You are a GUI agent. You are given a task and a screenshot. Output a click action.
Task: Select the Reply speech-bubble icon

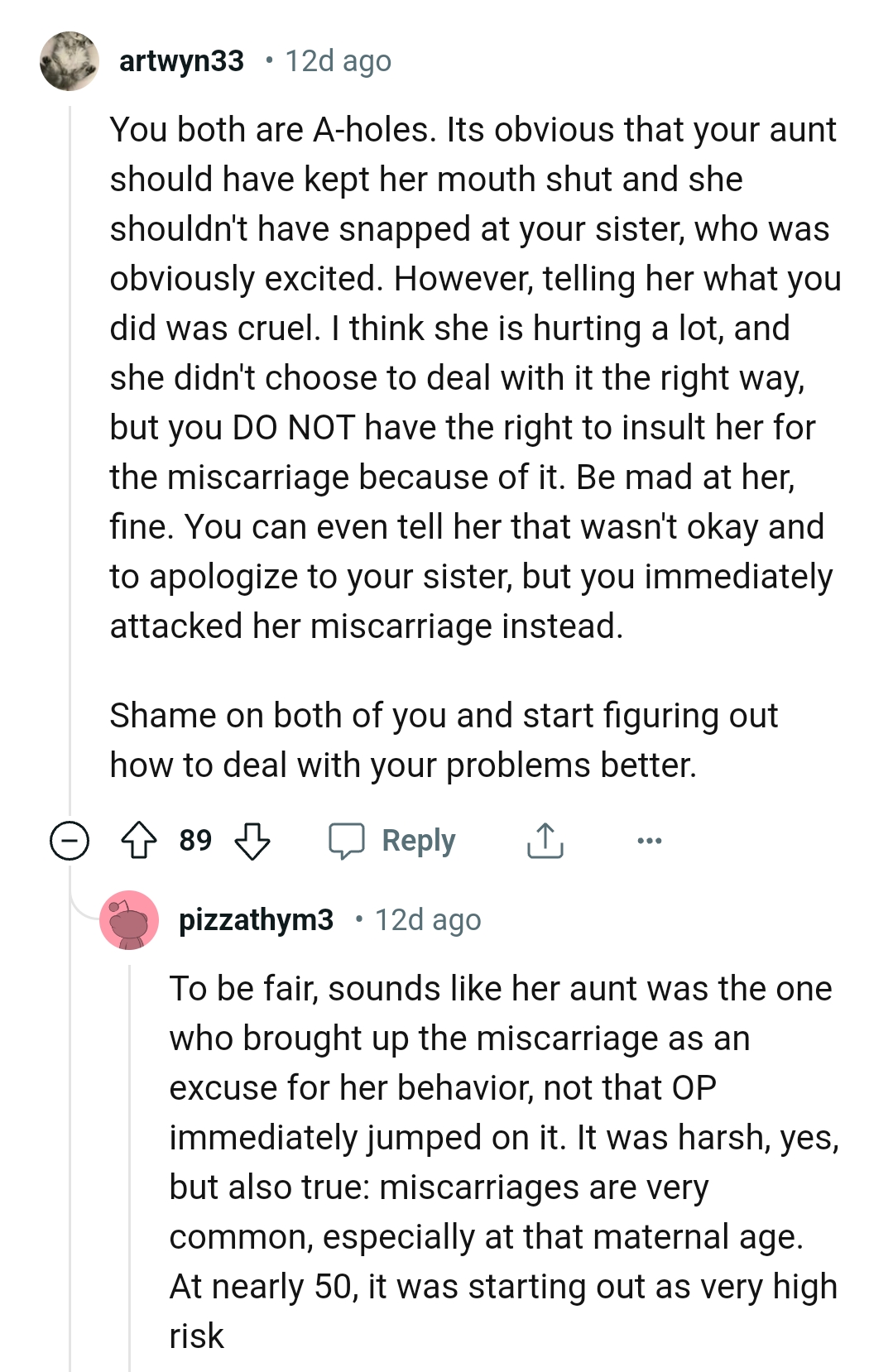click(x=348, y=840)
